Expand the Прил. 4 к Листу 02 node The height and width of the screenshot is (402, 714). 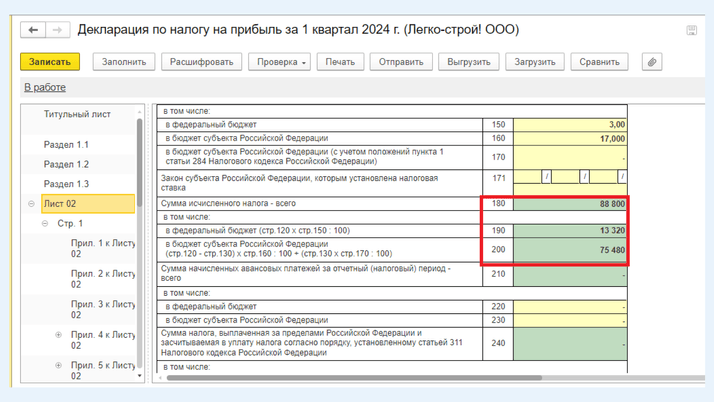(x=58, y=335)
